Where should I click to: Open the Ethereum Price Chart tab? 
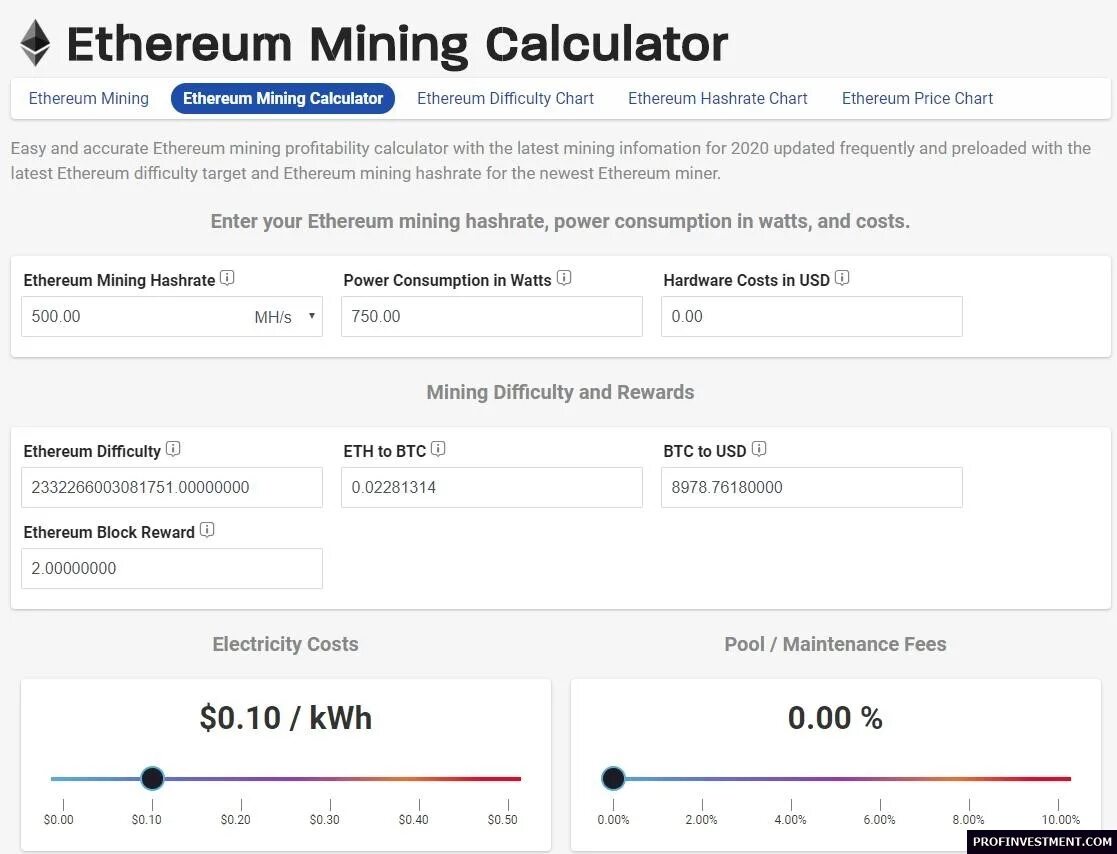tap(917, 98)
